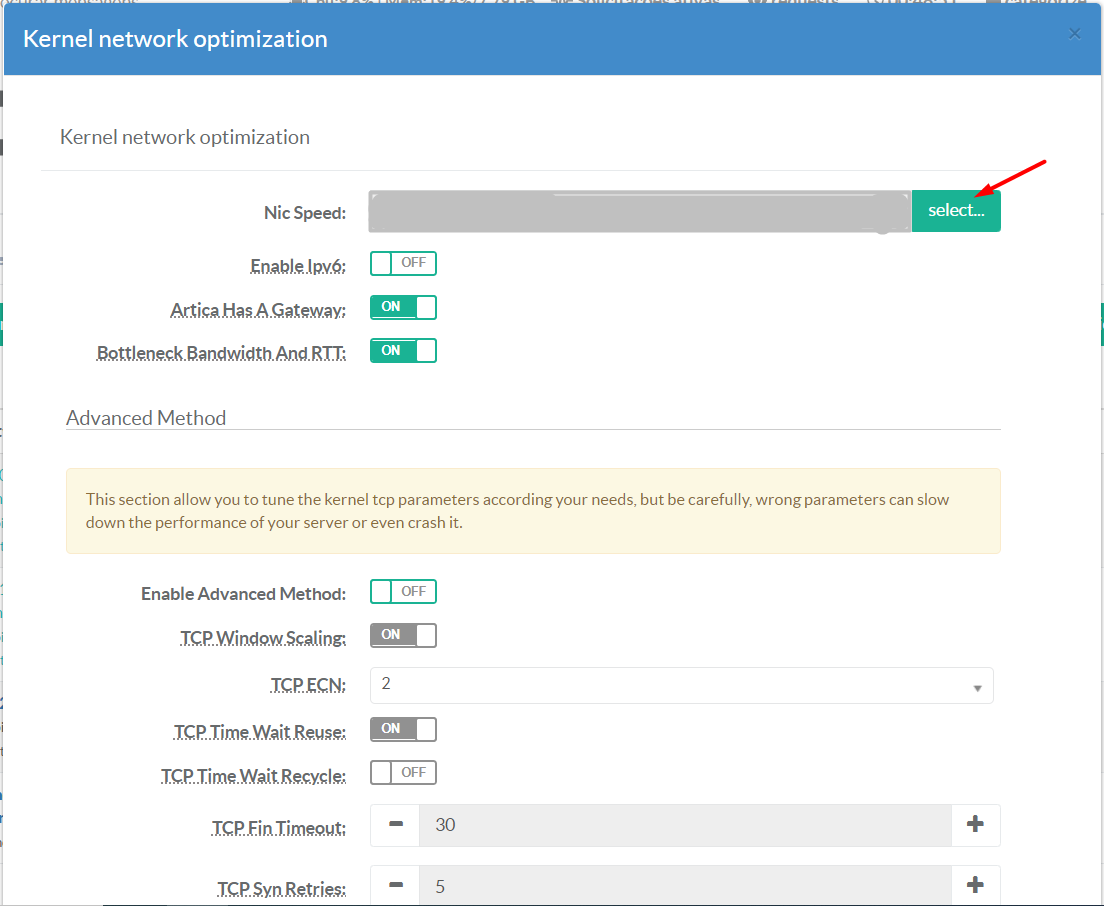
Task: Click the TCP ECN dropdown arrow
Action: [x=976, y=688]
